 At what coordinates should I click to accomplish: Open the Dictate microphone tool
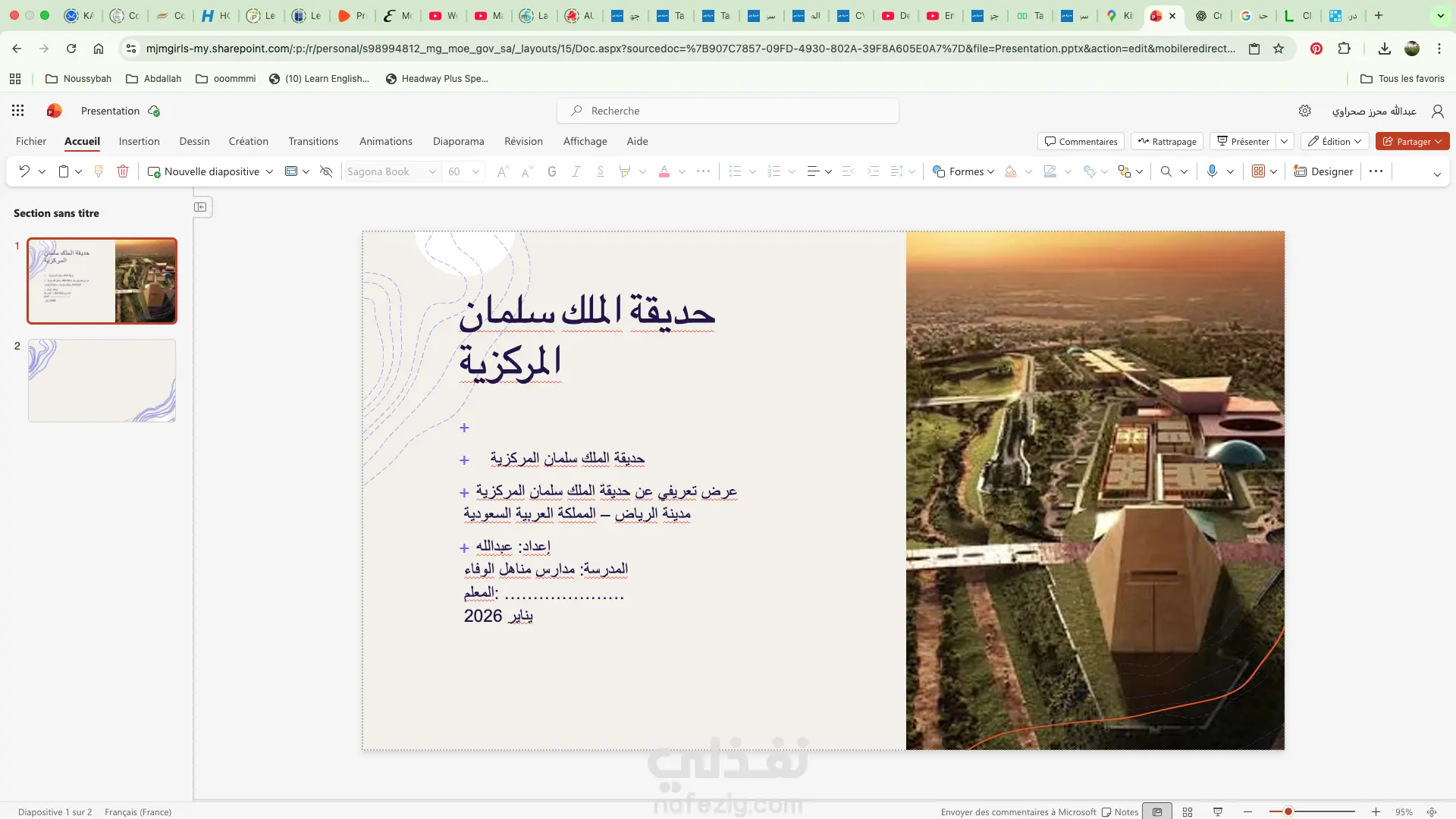pyautogui.click(x=1212, y=171)
